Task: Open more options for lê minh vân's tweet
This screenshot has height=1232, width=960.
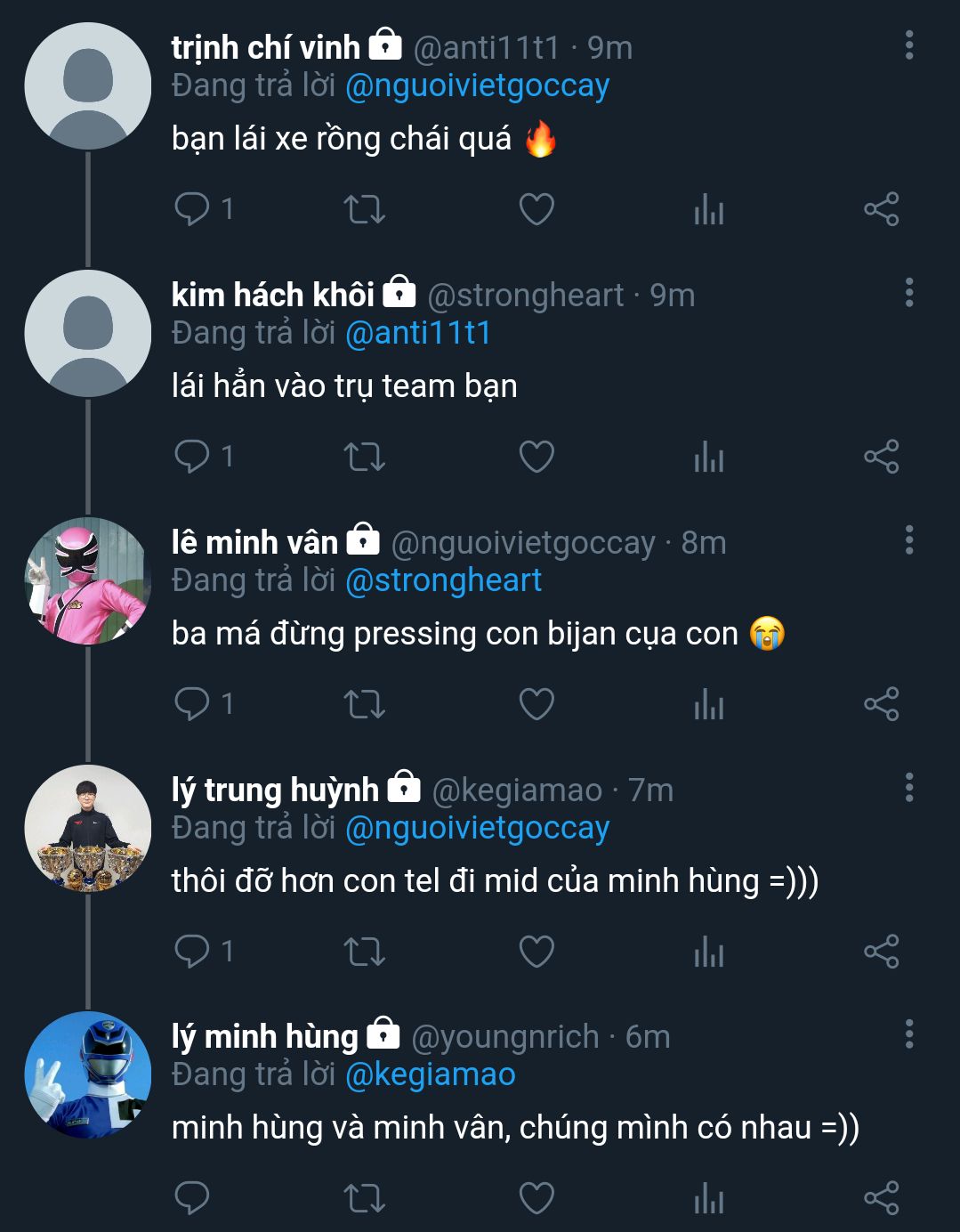Action: point(908,540)
